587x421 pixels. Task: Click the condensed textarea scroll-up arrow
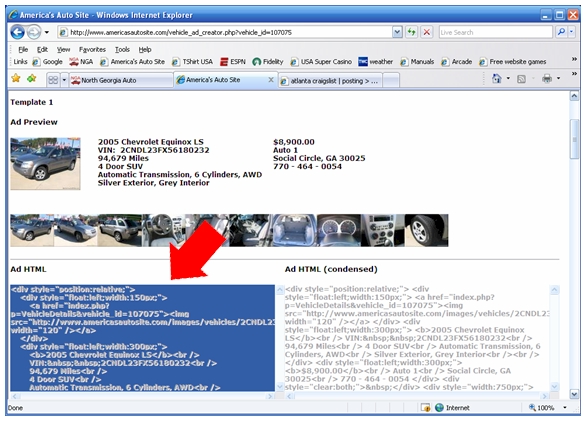click(554, 290)
